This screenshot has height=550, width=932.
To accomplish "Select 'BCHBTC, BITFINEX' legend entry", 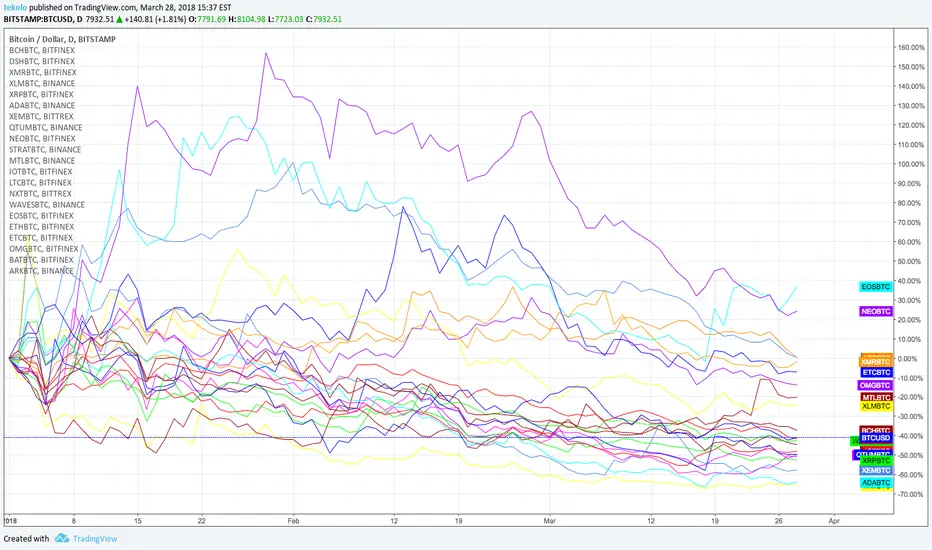I will click(x=42, y=51).
